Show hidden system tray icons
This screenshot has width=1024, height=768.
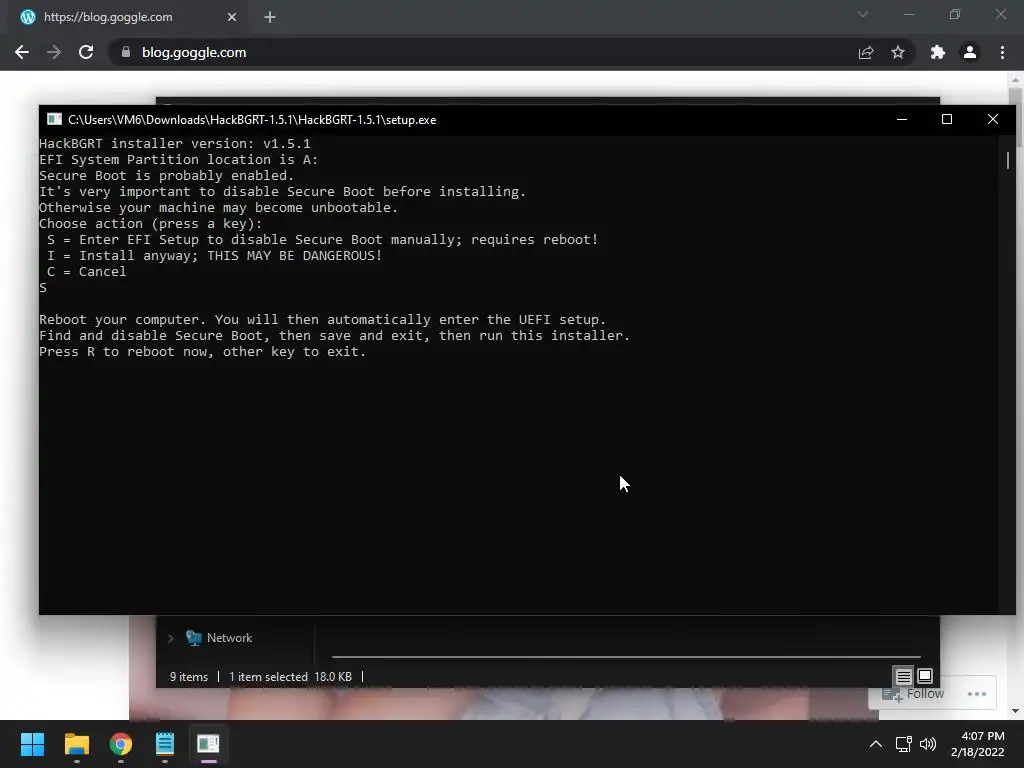(876, 744)
